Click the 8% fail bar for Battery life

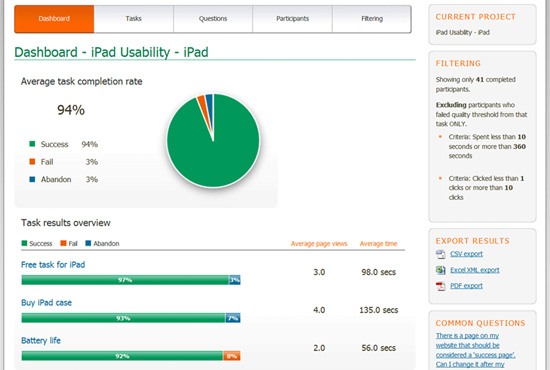pos(232,356)
